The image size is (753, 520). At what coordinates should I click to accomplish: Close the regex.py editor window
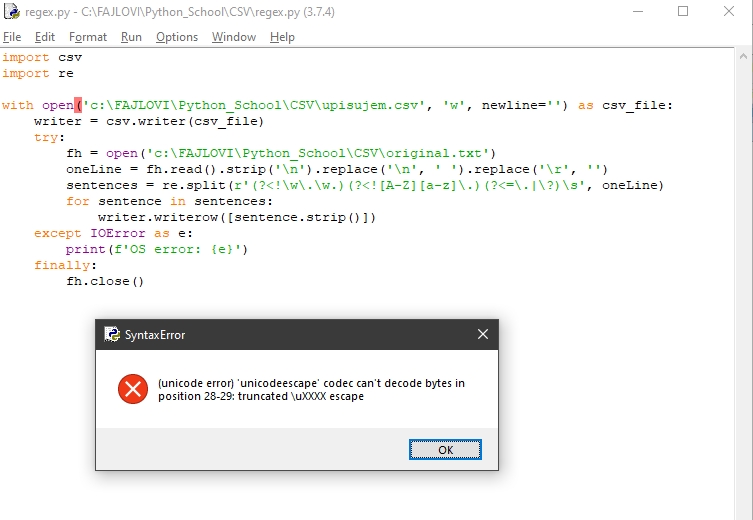click(729, 11)
